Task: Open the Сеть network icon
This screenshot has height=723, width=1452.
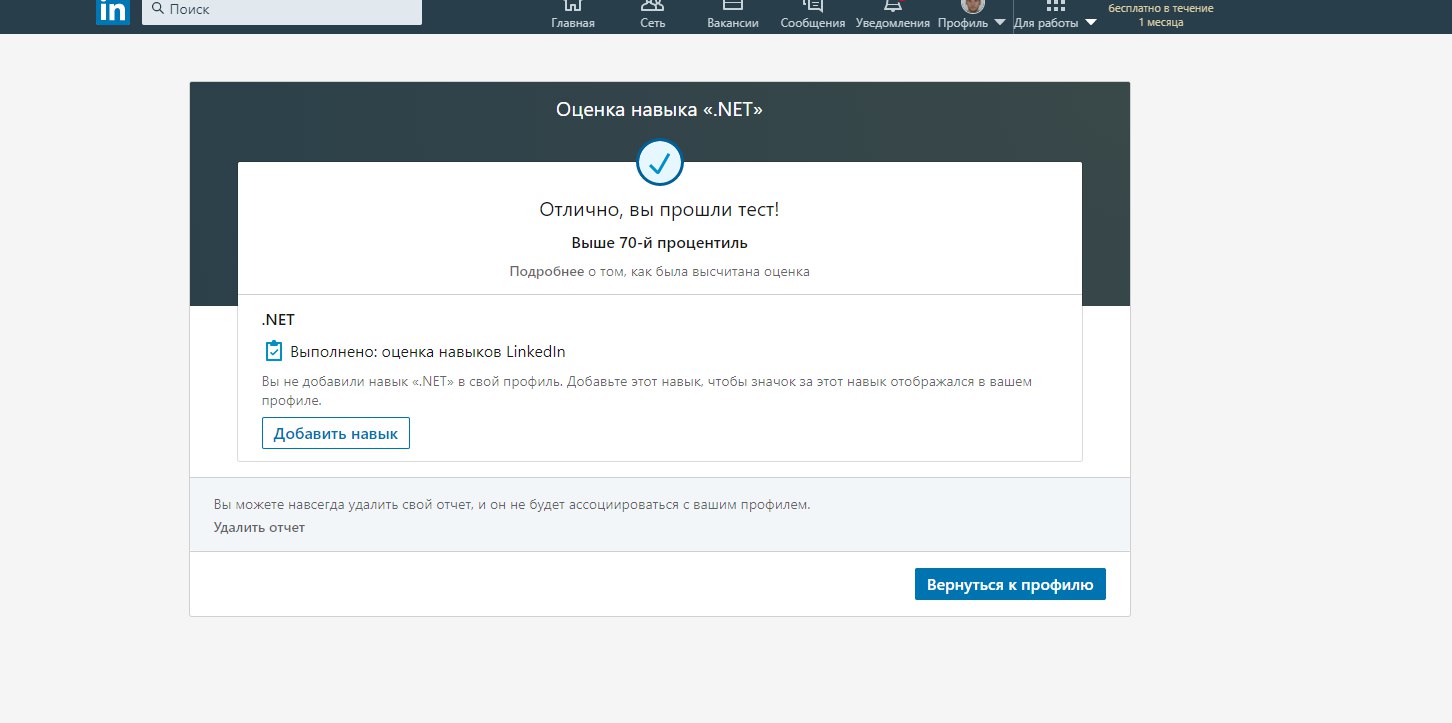Action: pyautogui.click(x=652, y=5)
